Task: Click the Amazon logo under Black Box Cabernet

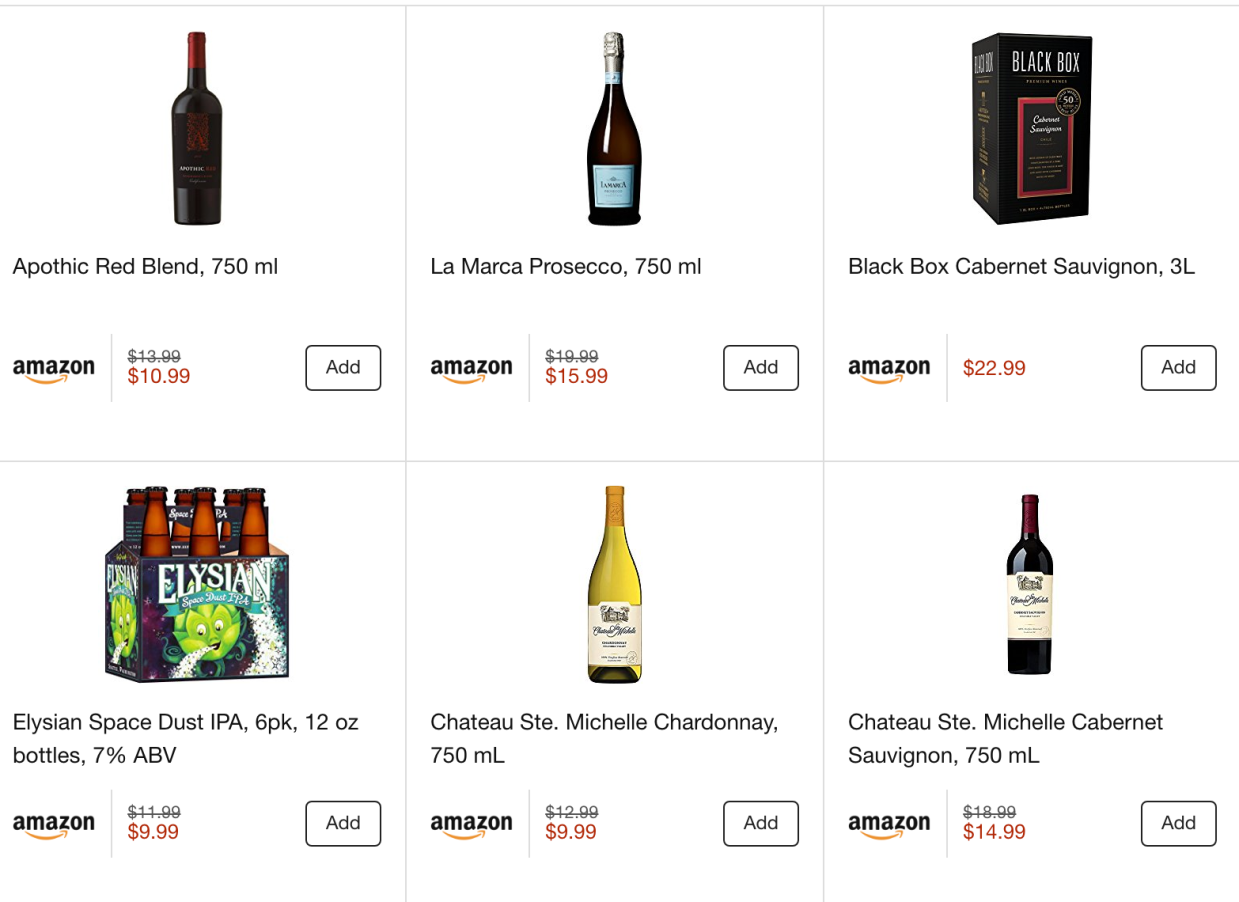Action: pyautogui.click(x=889, y=368)
